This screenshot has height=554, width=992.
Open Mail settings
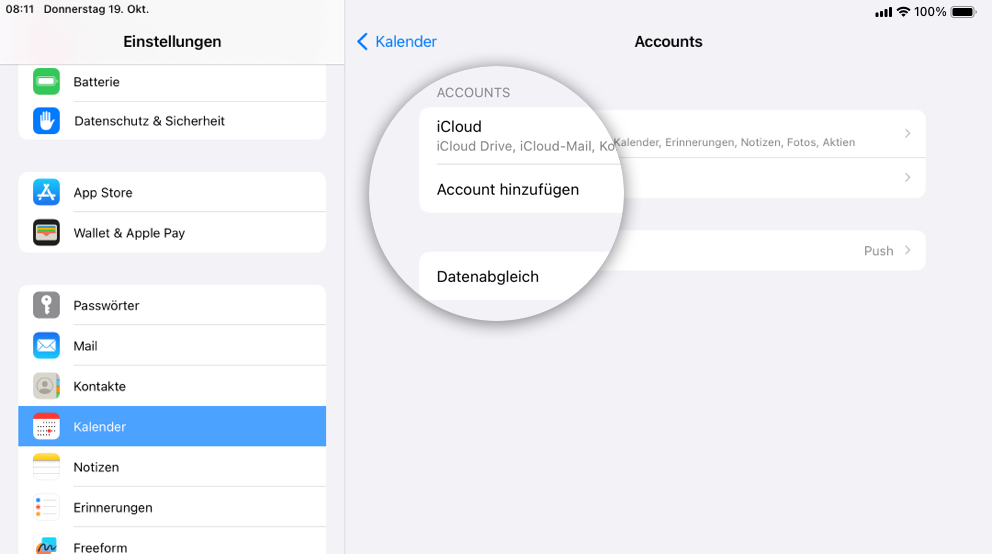click(x=172, y=346)
